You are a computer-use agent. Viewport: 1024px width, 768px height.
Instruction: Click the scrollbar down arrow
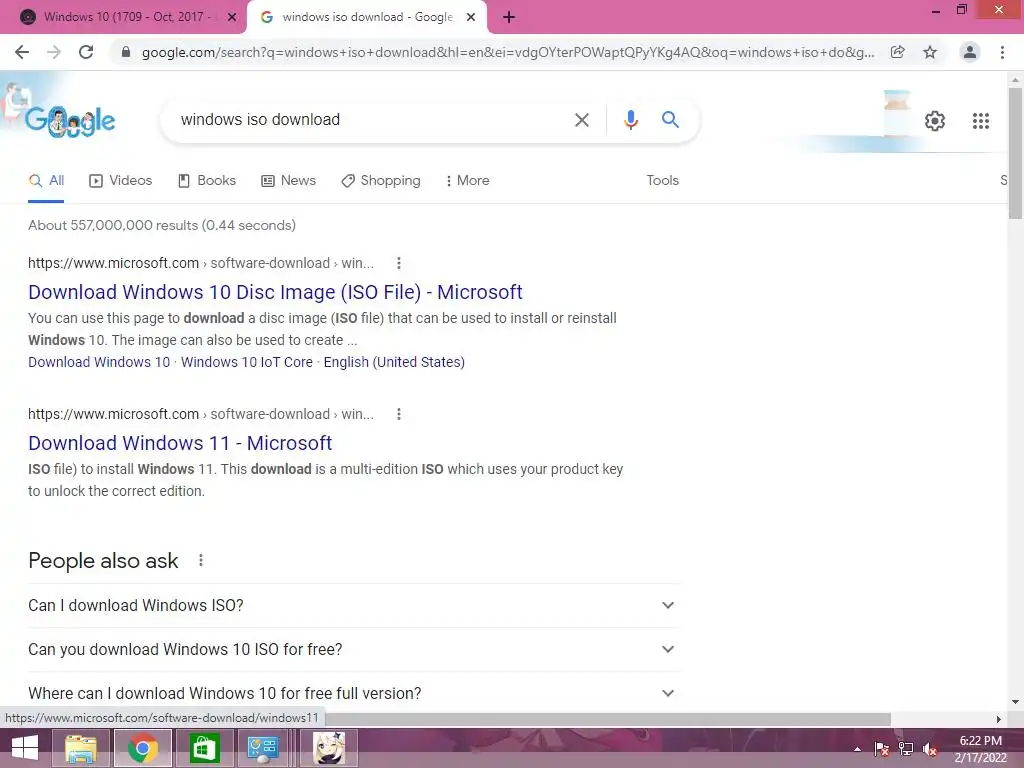point(1015,702)
